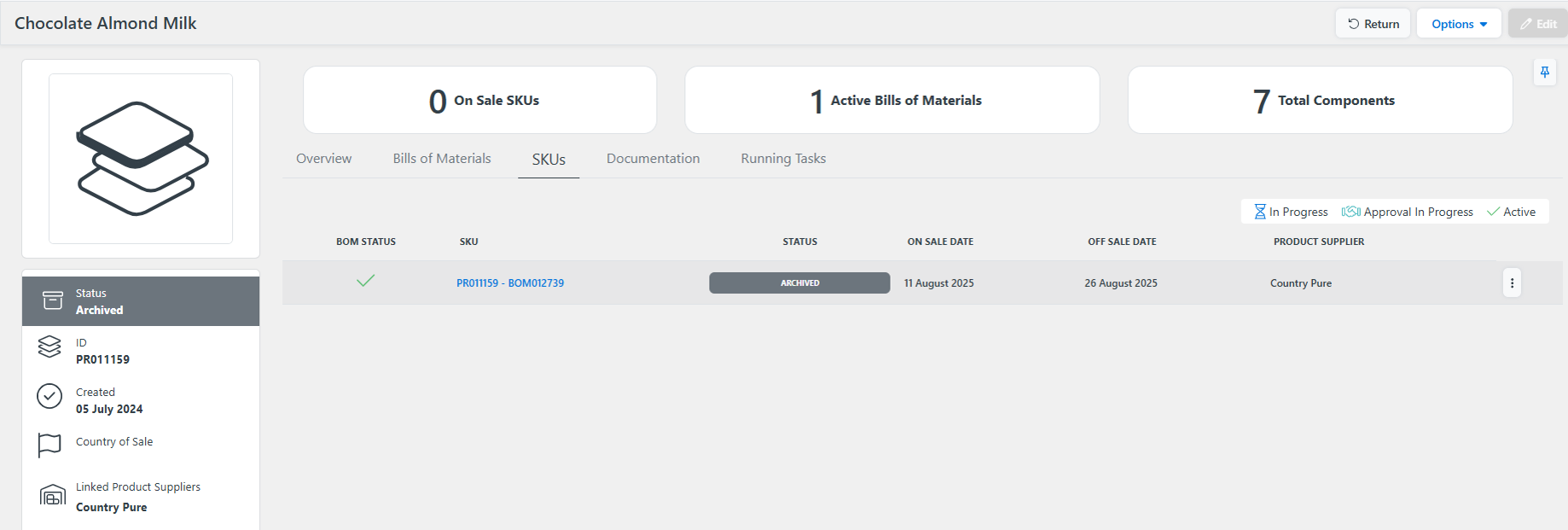The image size is (1568, 530).
Task: Open the Options dropdown
Action: pyautogui.click(x=1459, y=24)
